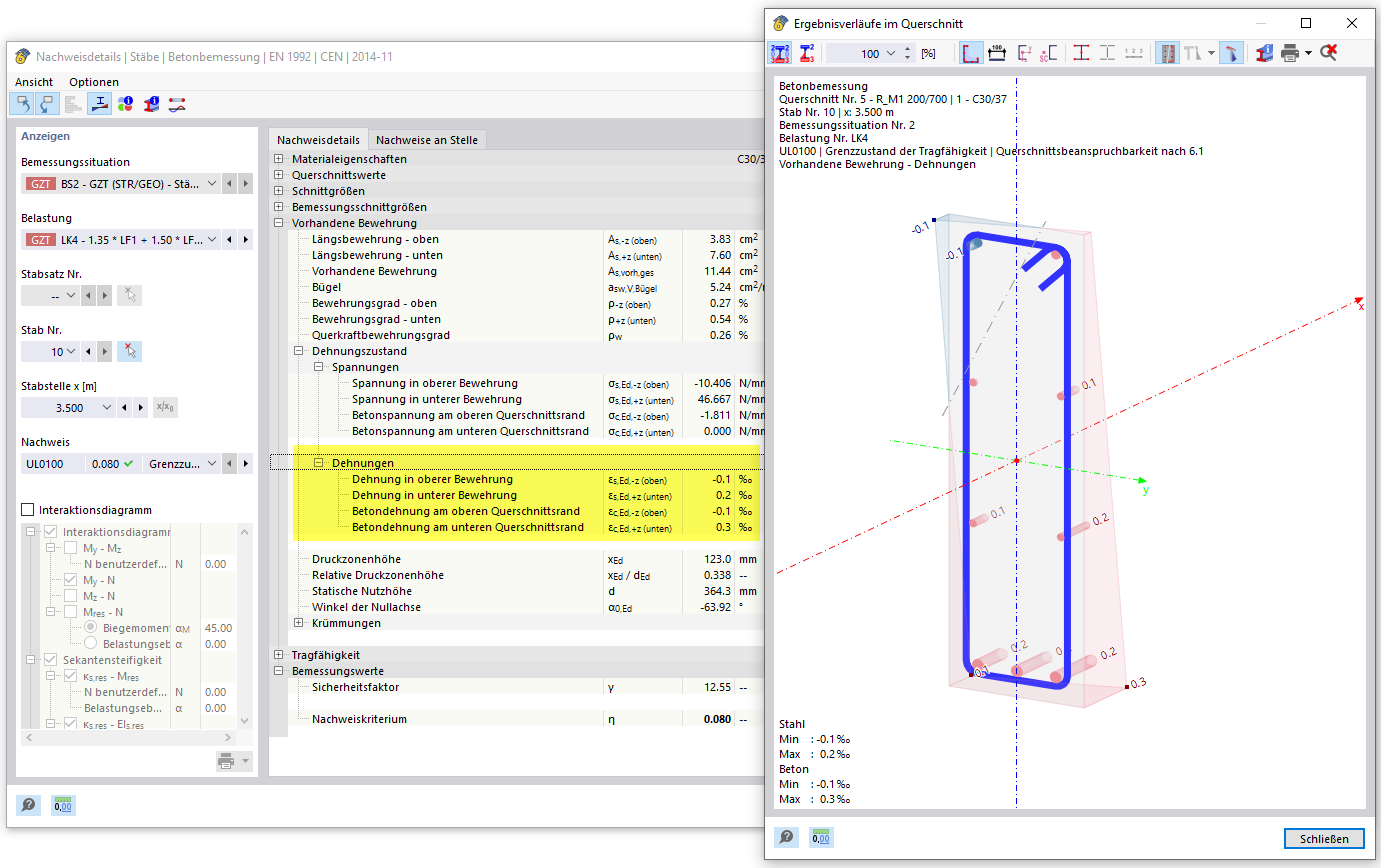The width and height of the screenshot is (1381, 868).
Task: Check the My - Mz tree option
Action: coord(70,548)
